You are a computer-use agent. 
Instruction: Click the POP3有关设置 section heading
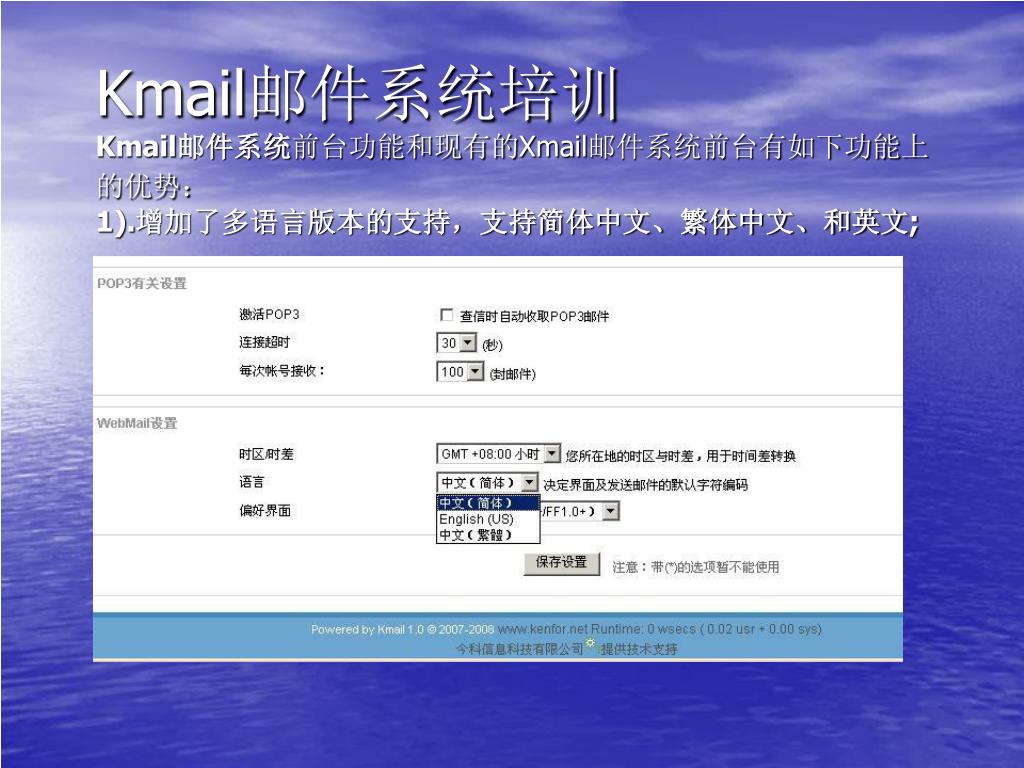142,283
